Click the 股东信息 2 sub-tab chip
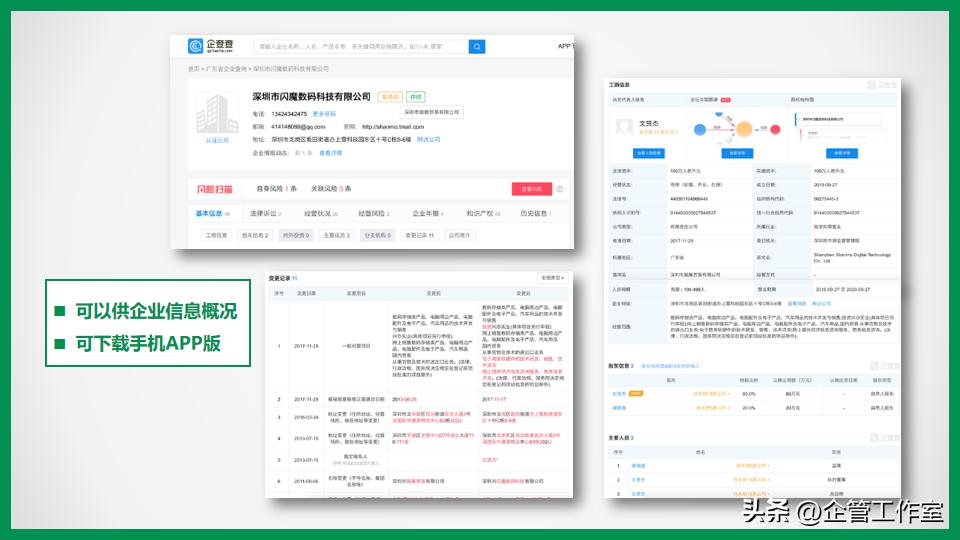 pyautogui.click(x=255, y=235)
